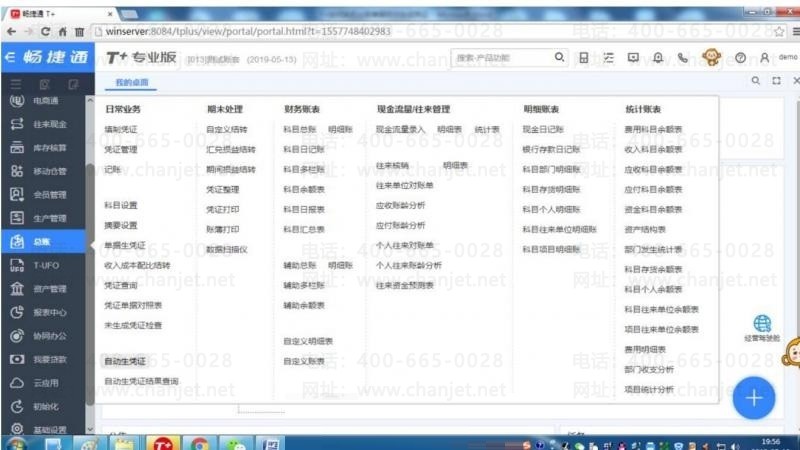The height and width of the screenshot is (450, 800).
Task: Click the Chrome icon on Windows taskbar
Action: coord(199,444)
